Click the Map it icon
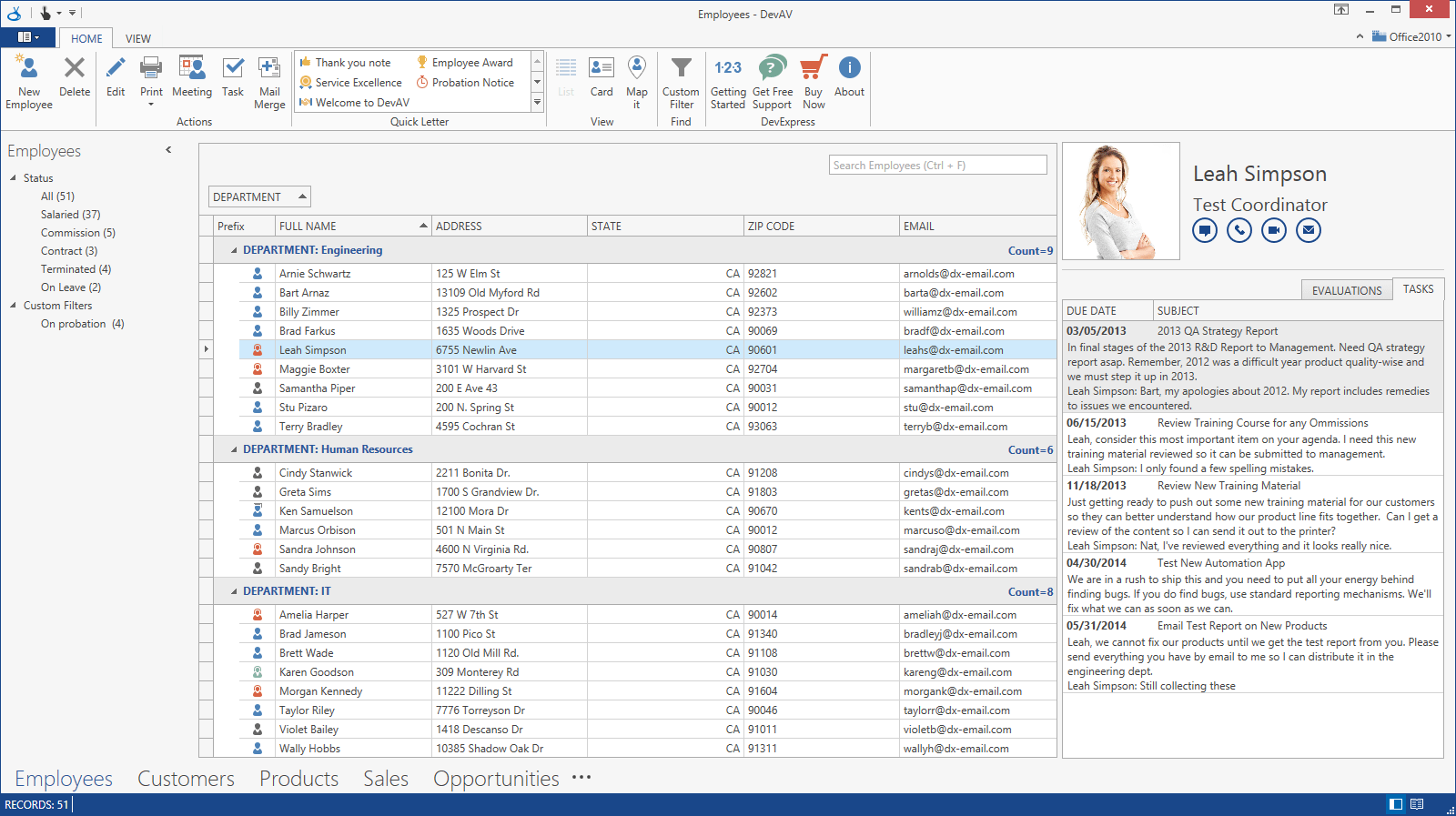1456x816 pixels. tap(637, 69)
